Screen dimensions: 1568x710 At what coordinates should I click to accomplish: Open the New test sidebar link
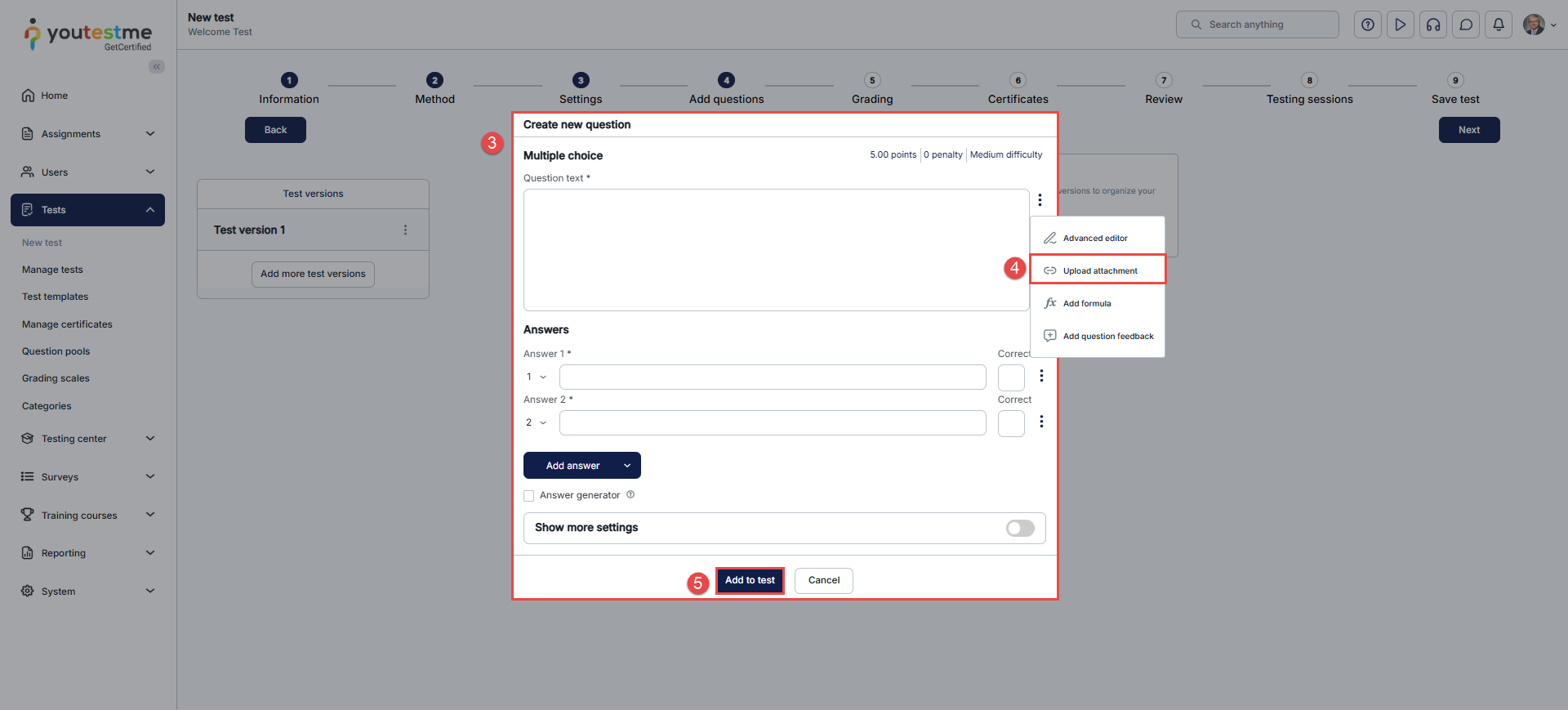(x=42, y=243)
